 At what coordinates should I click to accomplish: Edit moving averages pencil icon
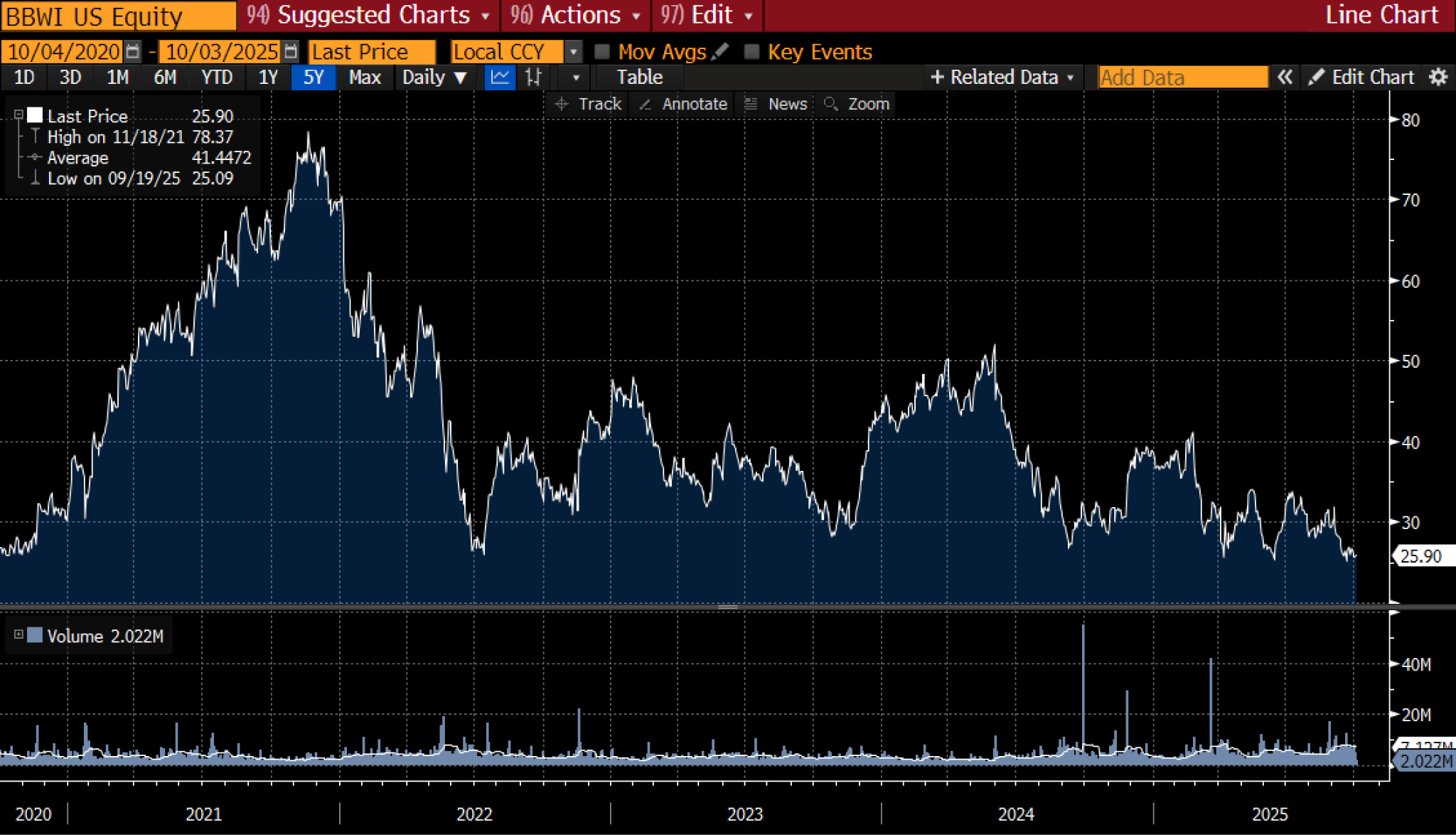click(x=720, y=52)
